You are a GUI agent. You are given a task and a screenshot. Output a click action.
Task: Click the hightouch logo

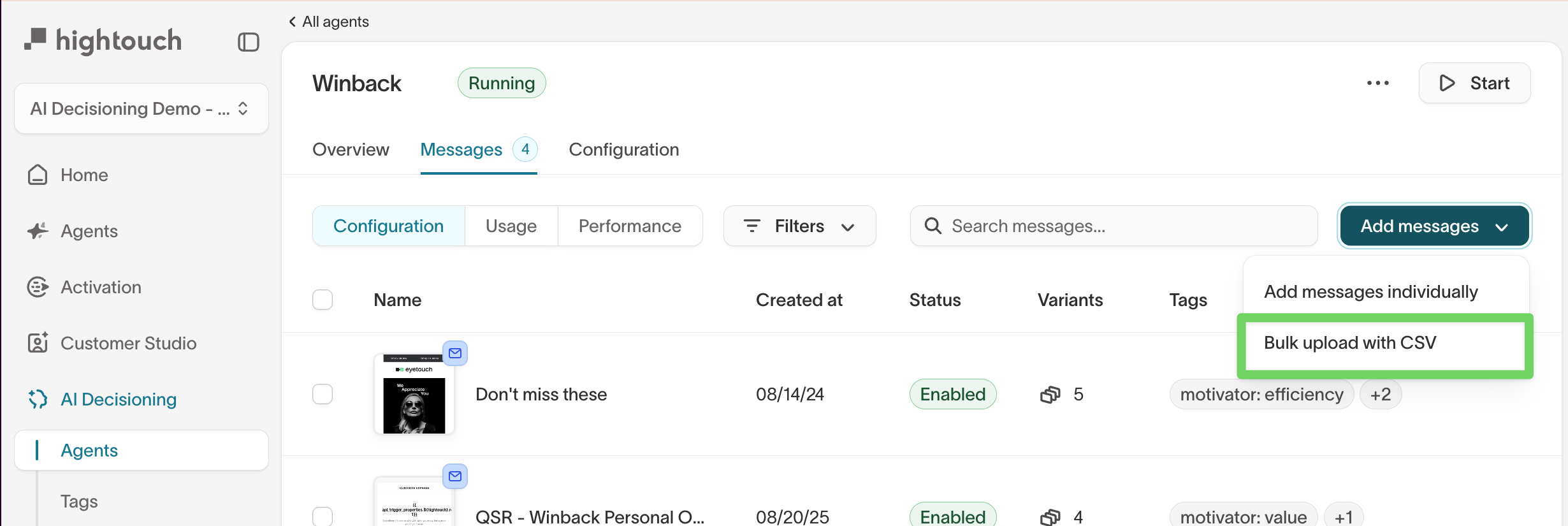[x=105, y=40]
